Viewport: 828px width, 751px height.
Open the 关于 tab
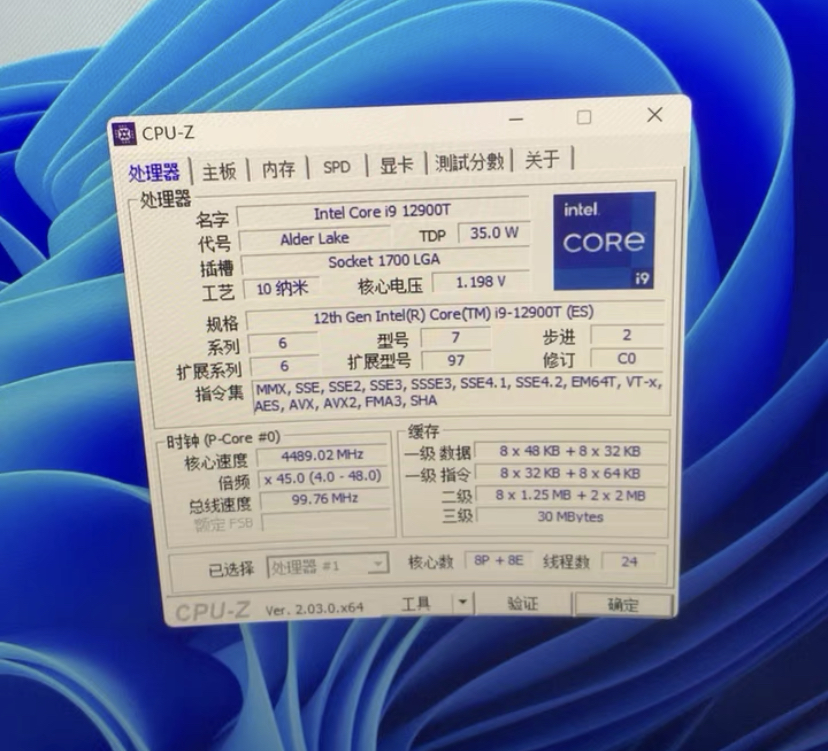[542, 160]
